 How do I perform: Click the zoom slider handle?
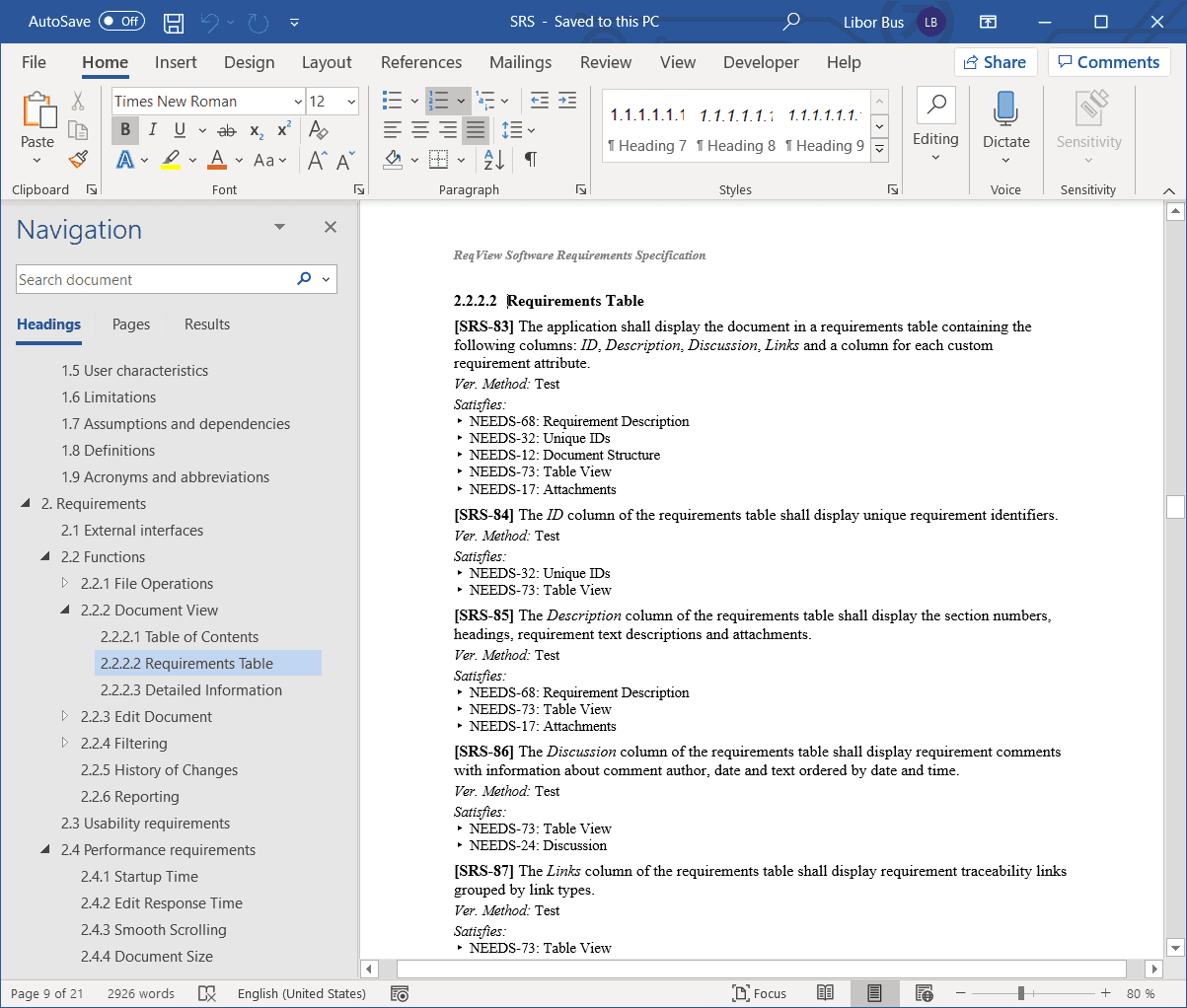1020,993
